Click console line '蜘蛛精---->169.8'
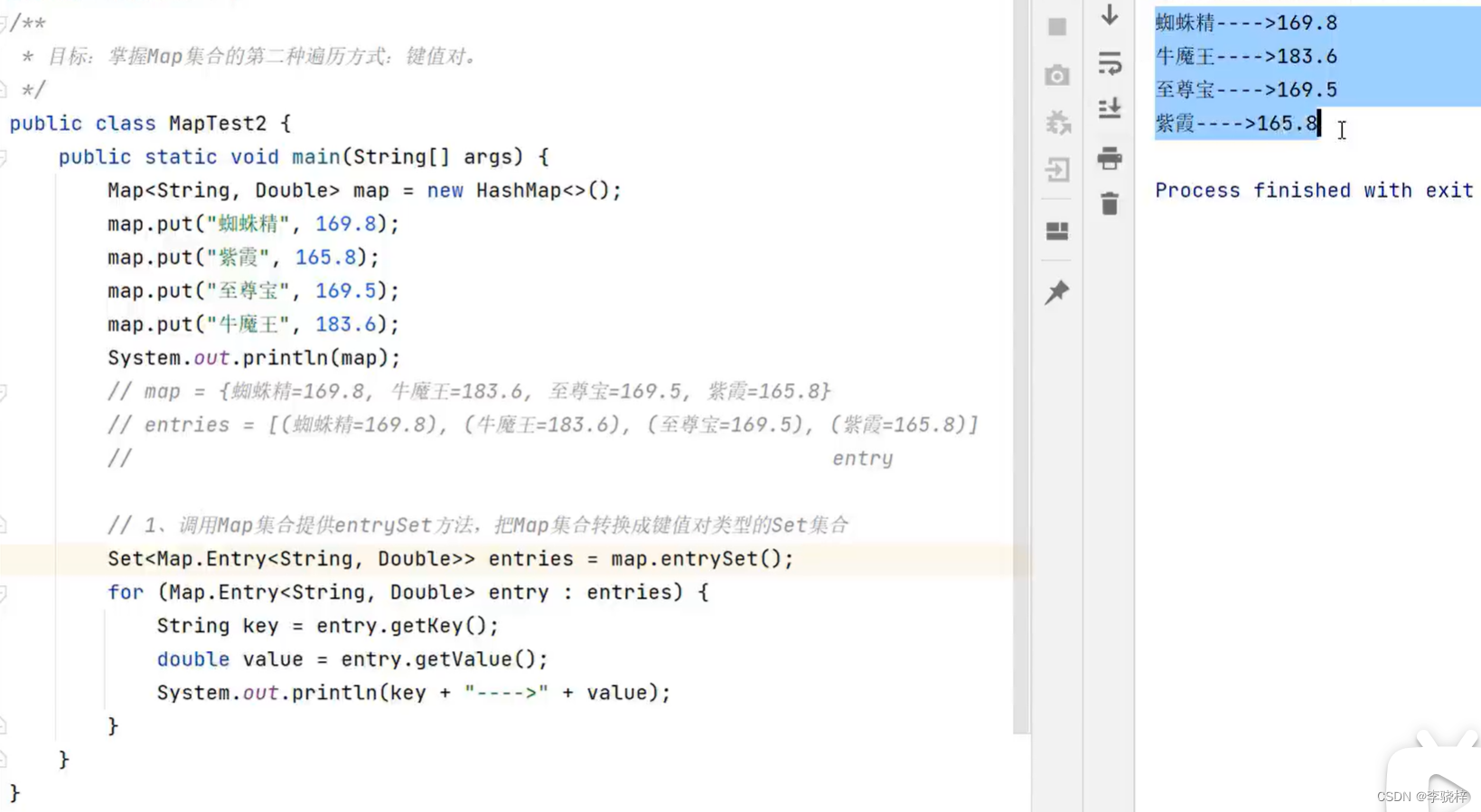The image size is (1481, 812). (x=1246, y=23)
